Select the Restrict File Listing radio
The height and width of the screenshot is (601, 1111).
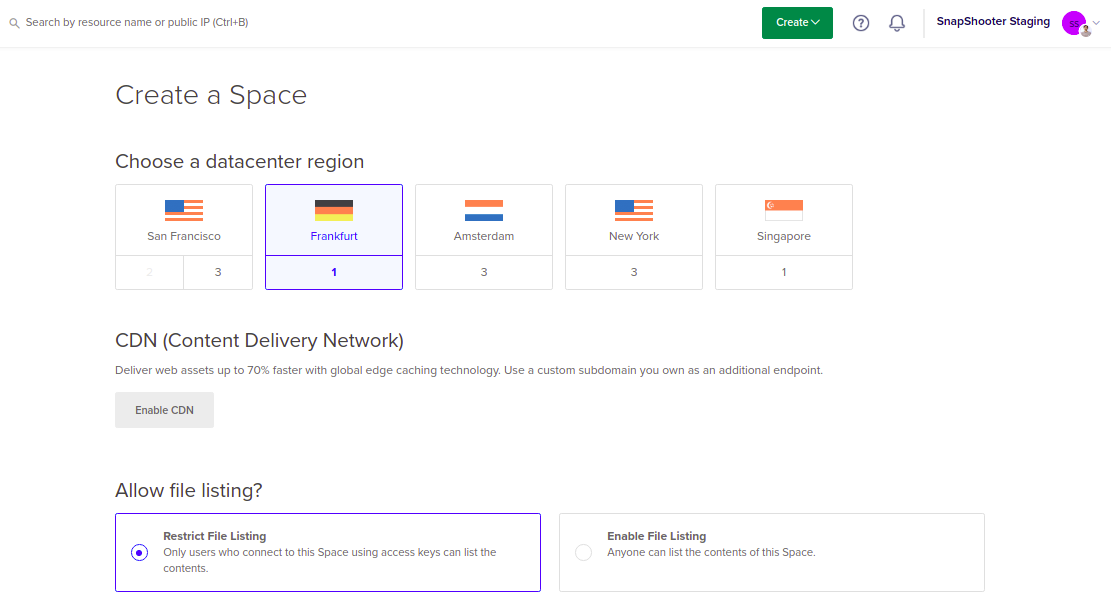click(140, 552)
